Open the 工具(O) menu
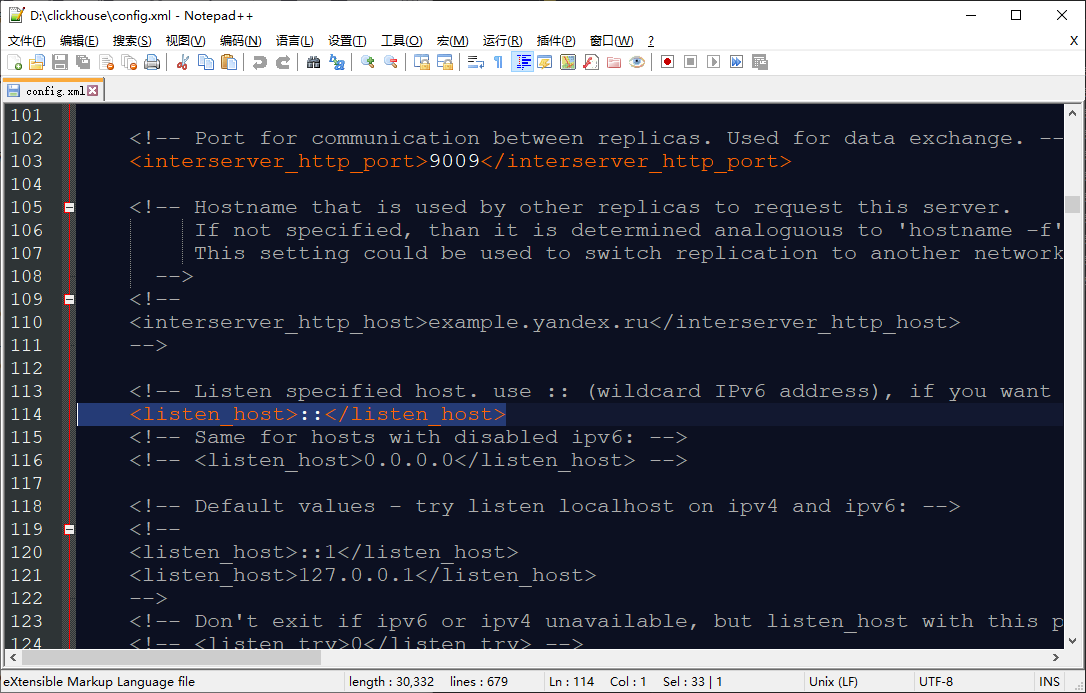Viewport: 1086px width, 693px height. coord(402,41)
